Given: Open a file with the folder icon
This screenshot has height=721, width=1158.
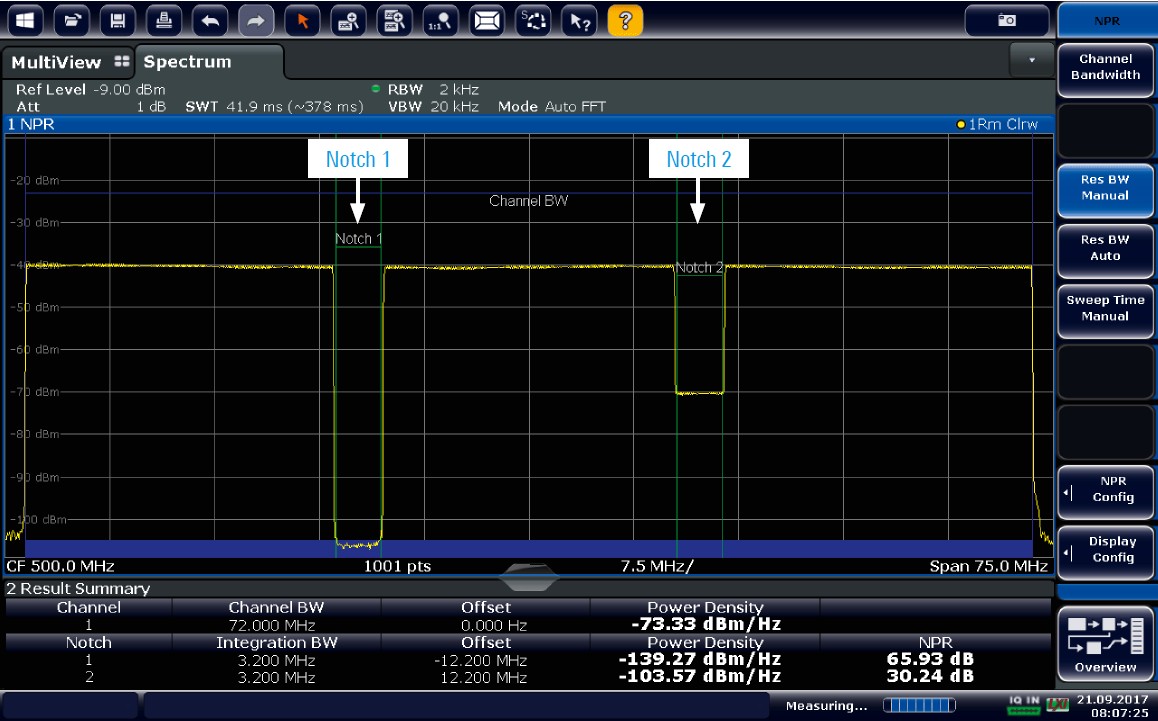Looking at the screenshot, I should (x=71, y=20).
